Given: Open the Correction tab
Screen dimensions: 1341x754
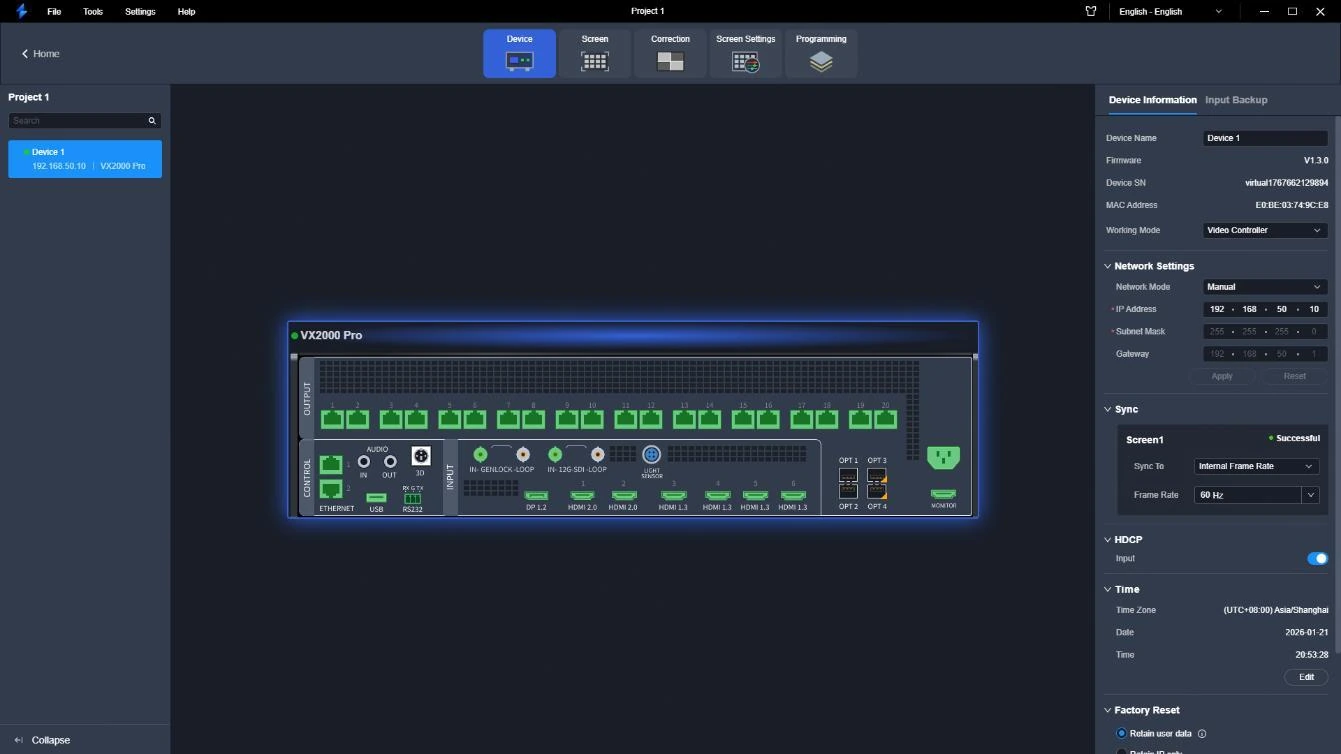Looking at the screenshot, I should [x=670, y=53].
